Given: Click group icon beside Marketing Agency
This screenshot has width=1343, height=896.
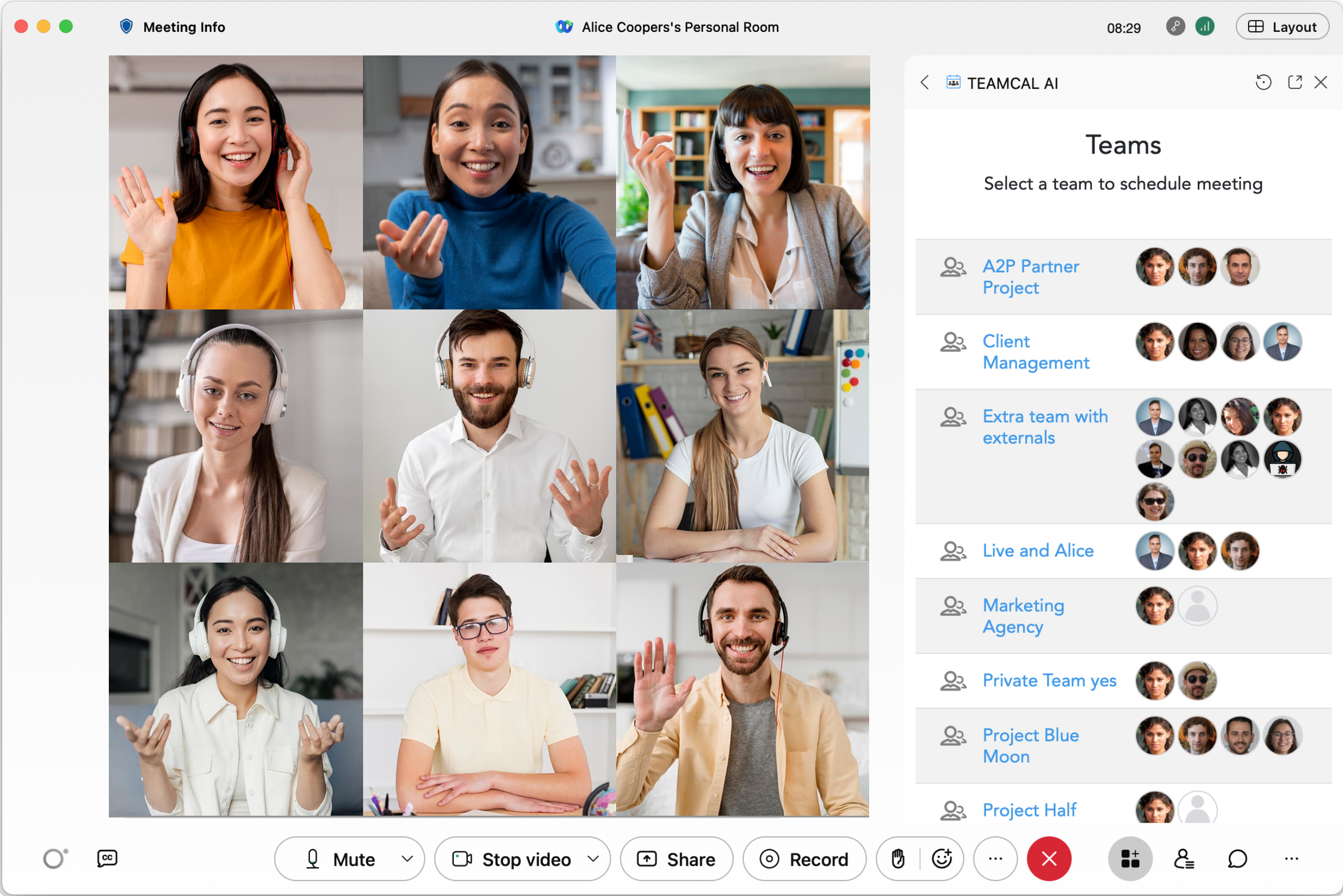Looking at the screenshot, I should [953, 606].
